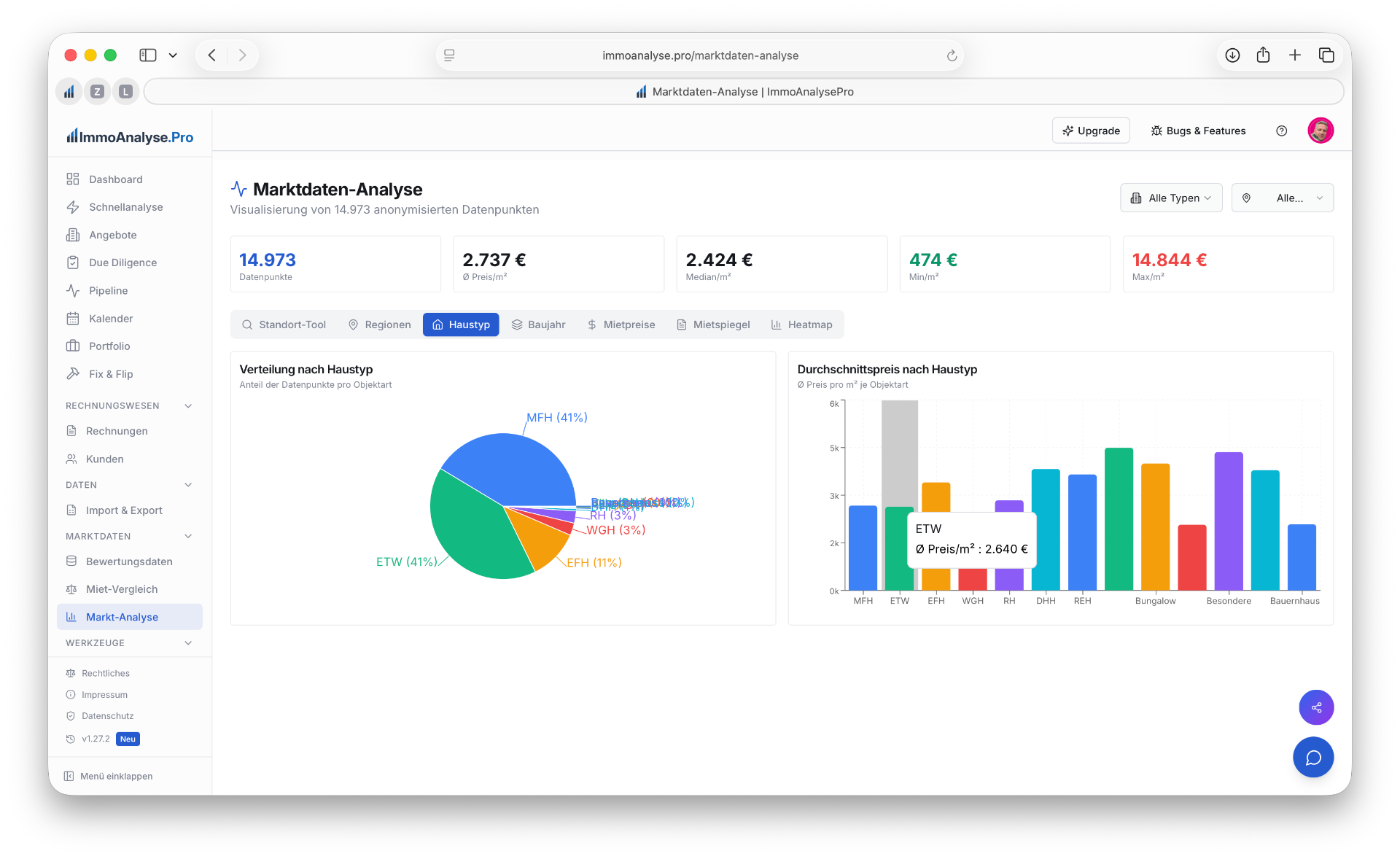Open the Pipeline section
The width and height of the screenshot is (1400, 859).
point(129,290)
